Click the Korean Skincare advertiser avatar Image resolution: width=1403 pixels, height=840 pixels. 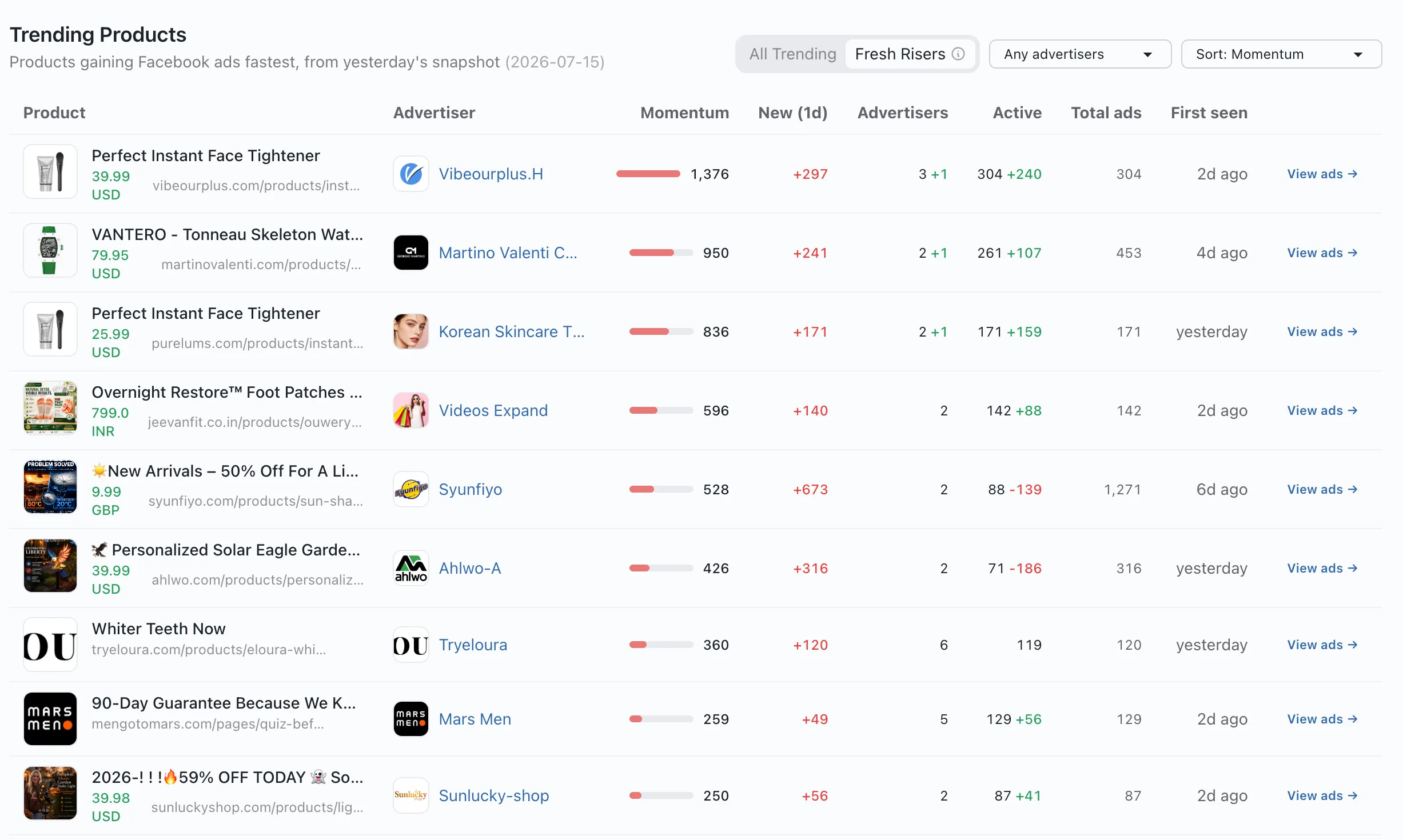coord(411,331)
